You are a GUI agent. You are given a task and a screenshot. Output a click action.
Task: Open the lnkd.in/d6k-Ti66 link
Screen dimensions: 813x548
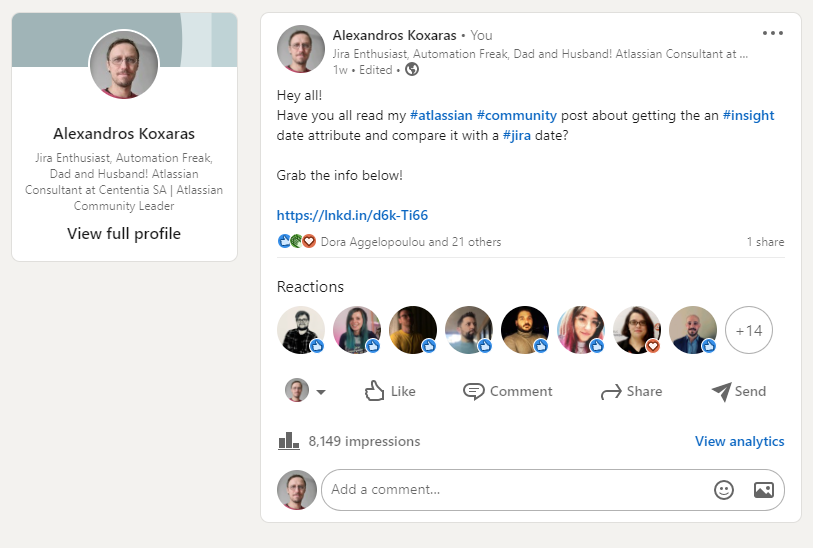[x=352, y=215]
